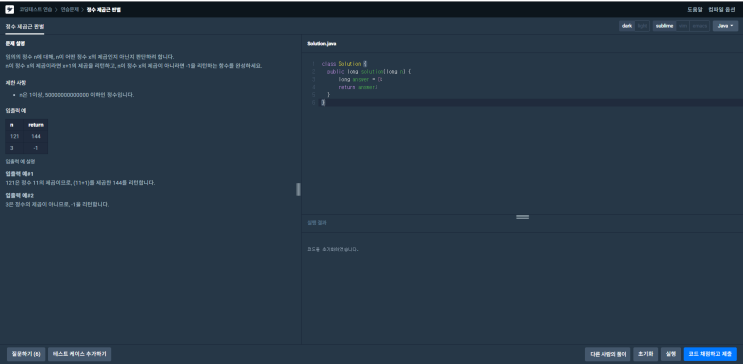Click 질문하기 button
Screen dimensions: 743x364
26,354
